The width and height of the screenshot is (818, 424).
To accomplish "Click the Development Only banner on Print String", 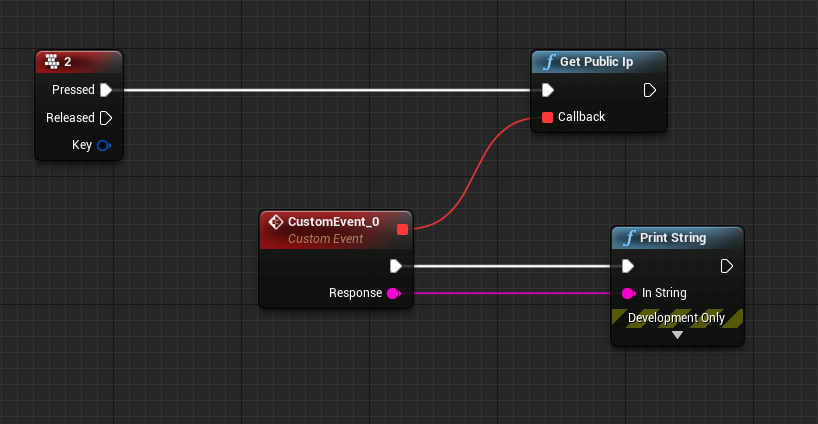I will (x=677, y=318).
